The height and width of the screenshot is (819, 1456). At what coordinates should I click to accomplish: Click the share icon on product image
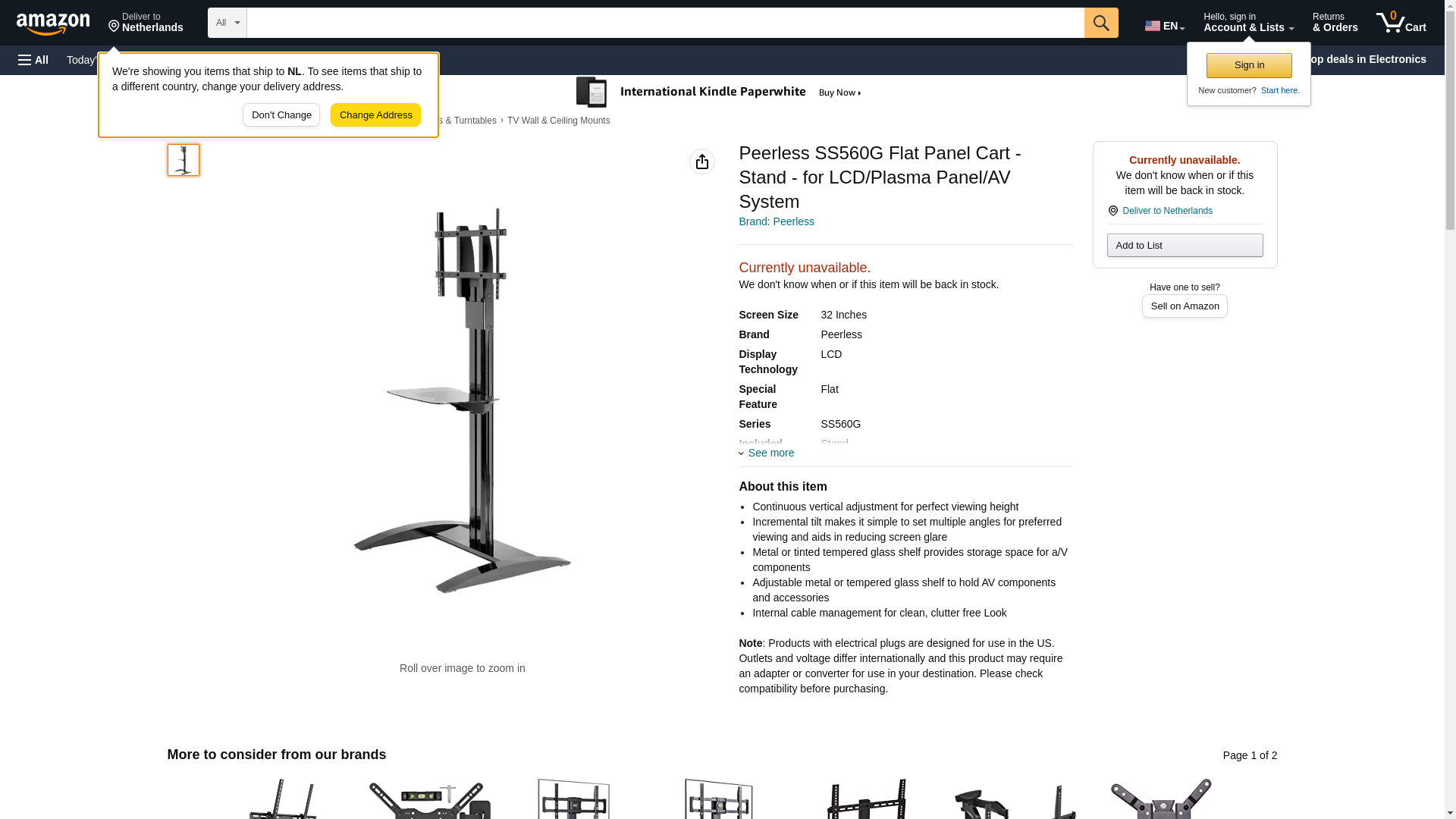[x=702, y=162]
